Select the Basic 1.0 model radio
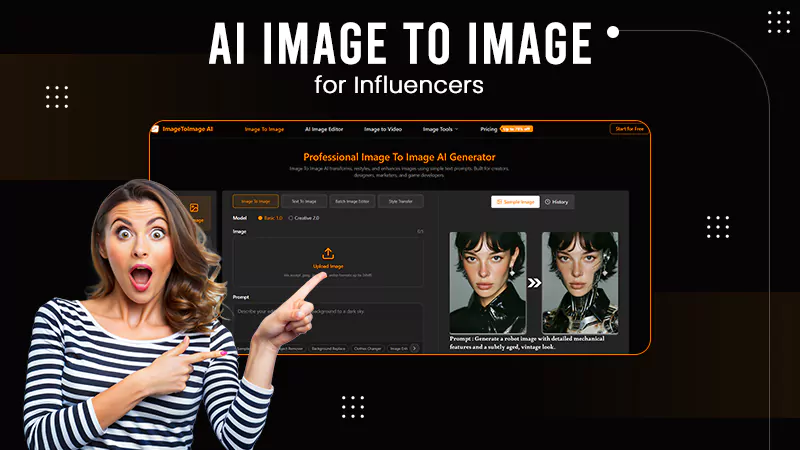Image resolution: width=800 pixels, height=450 pixels. click(260, 218)
